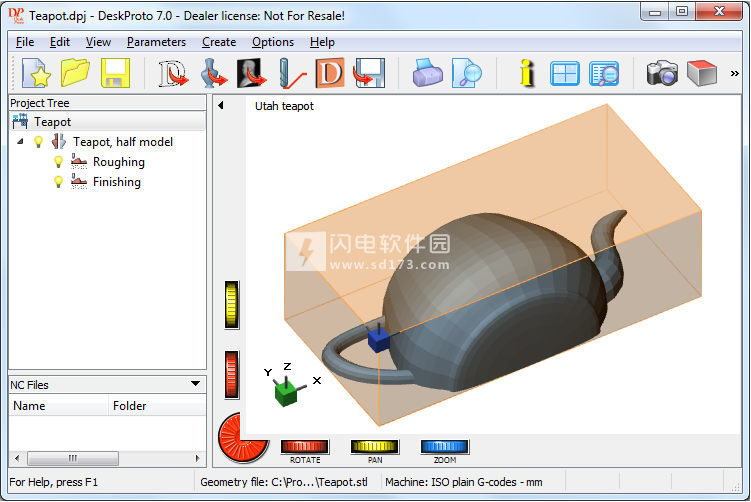
Task: Show geometry information yellow i icon
Action: [526, 73]
